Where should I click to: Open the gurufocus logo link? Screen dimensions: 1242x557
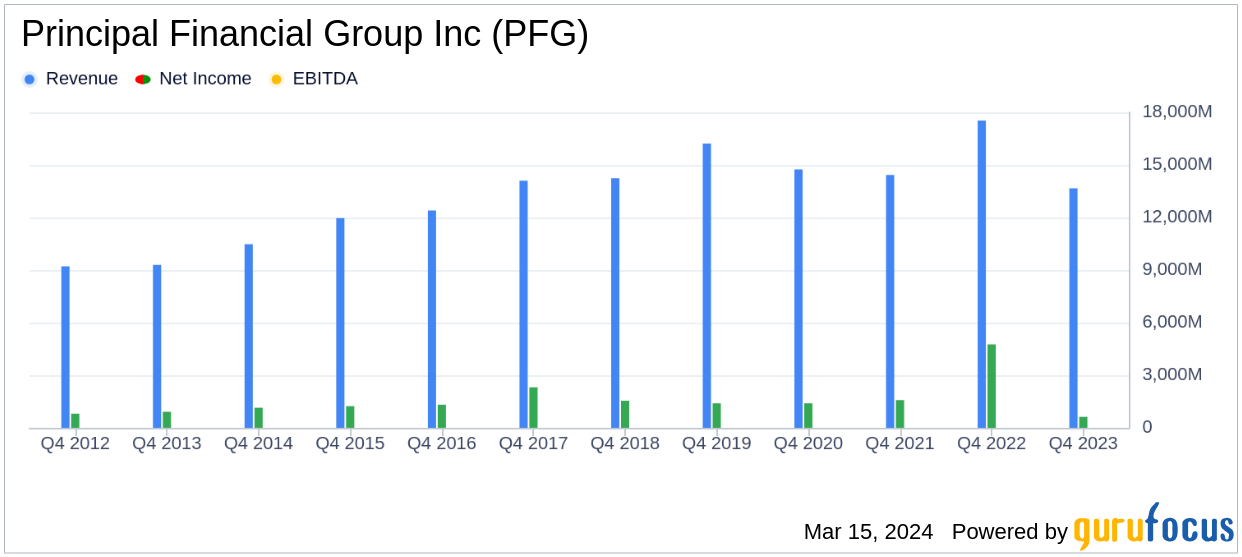click(1153, 526)
